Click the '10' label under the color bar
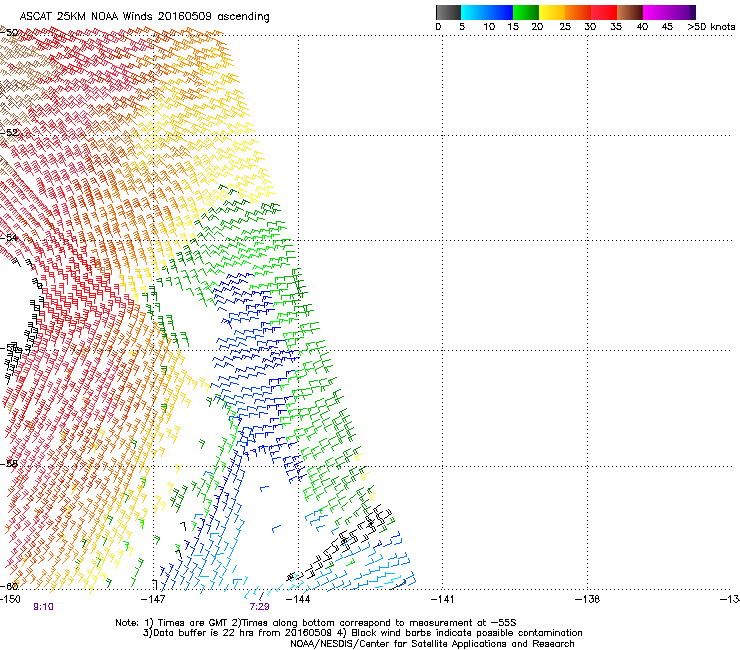This screenshot has width=740, height=650. (x=489, y=27)
